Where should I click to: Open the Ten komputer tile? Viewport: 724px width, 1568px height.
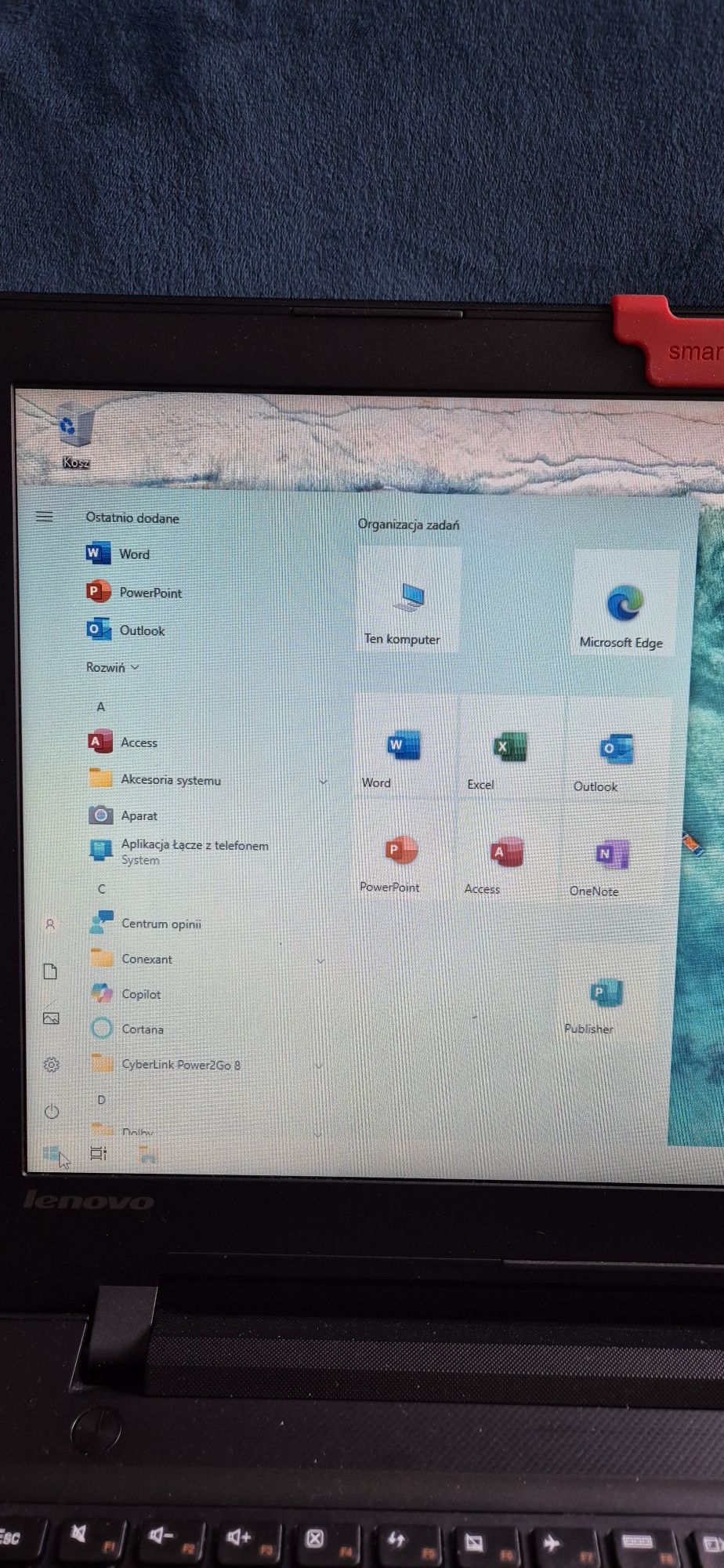pos(407,600)
